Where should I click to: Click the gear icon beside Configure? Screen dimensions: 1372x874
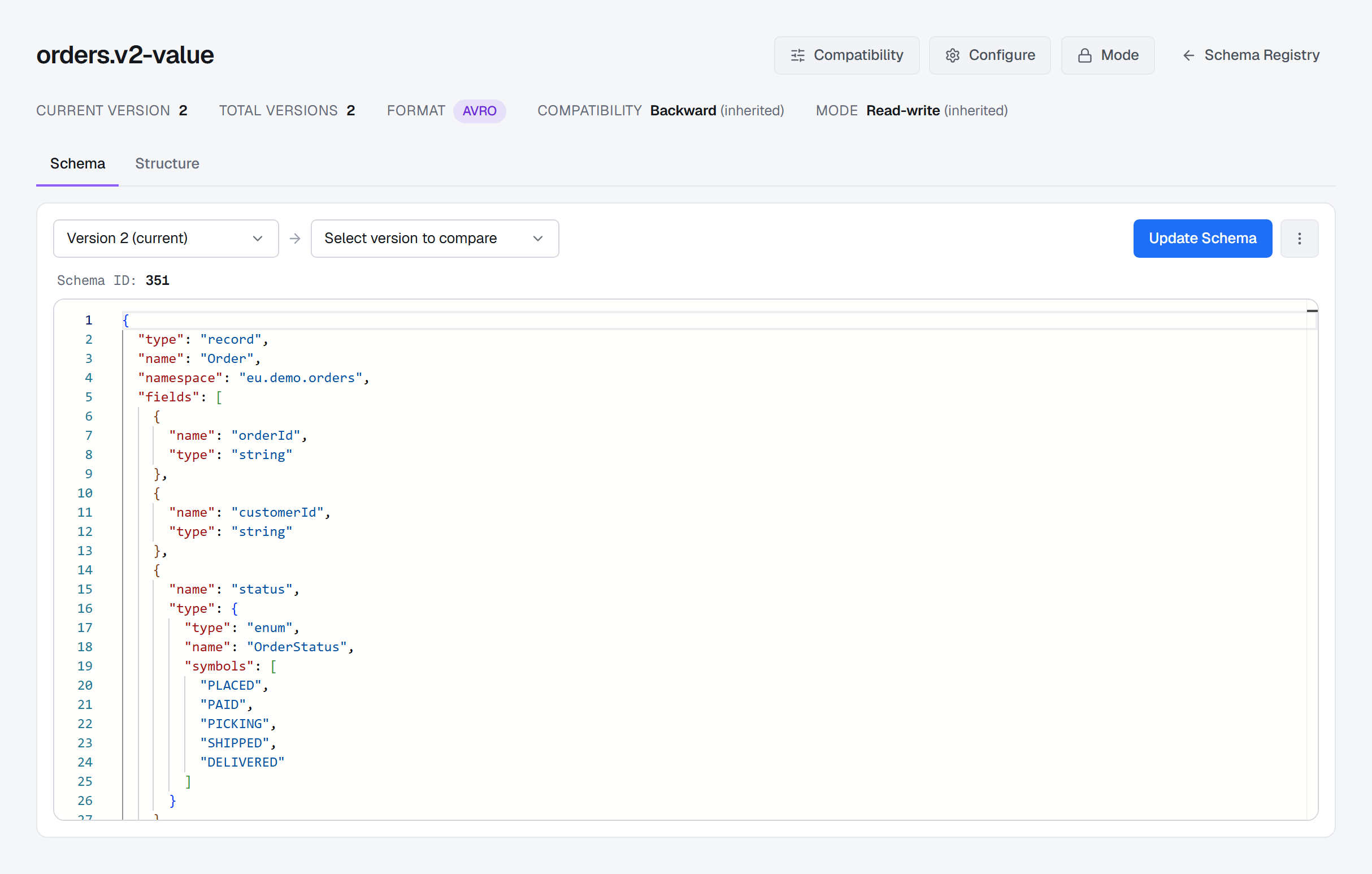pos(952,55)
